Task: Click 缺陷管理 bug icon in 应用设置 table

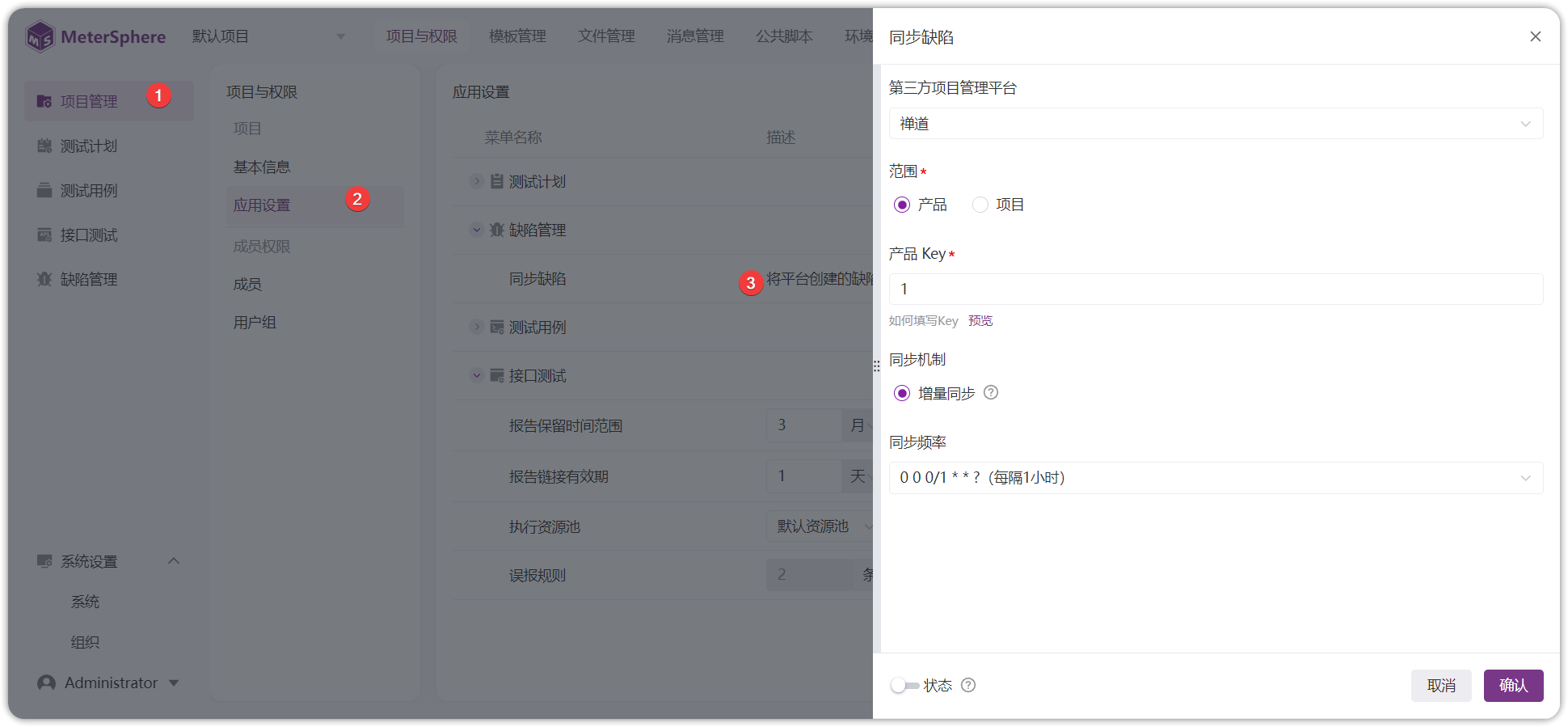Action: 497,230
